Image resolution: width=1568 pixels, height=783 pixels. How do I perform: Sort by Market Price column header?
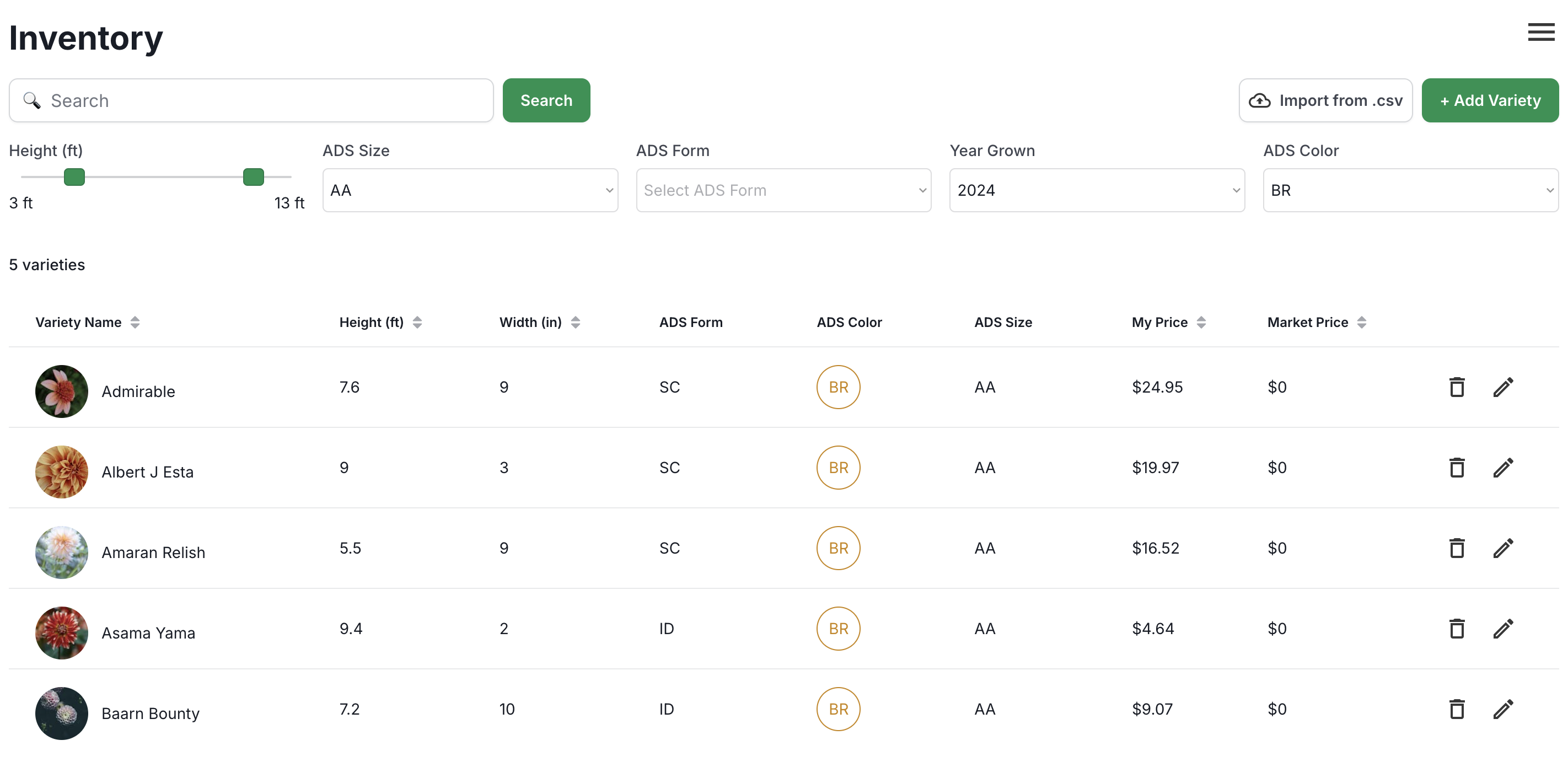(x=1361, y=322)
